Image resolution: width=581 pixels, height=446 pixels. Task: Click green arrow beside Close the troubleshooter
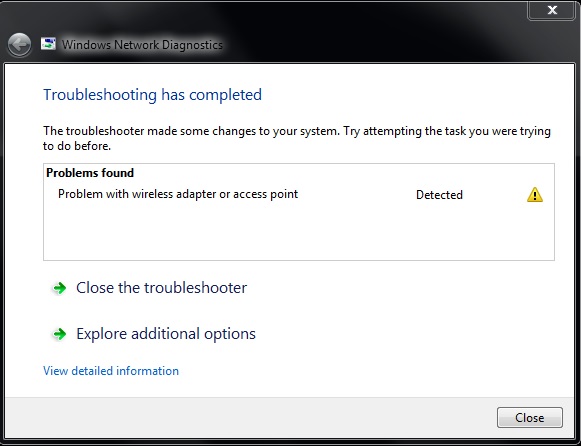60,288
